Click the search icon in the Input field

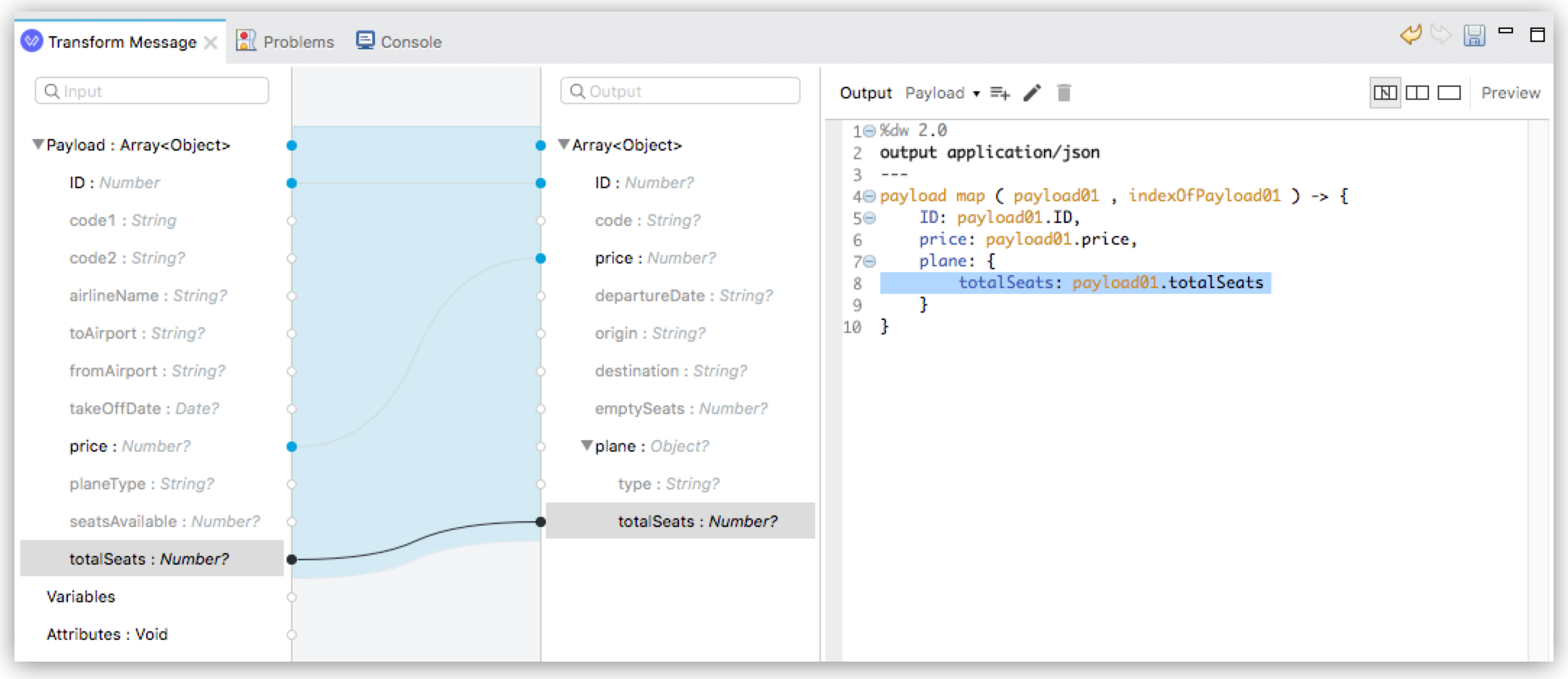click(x=51, y=90)
